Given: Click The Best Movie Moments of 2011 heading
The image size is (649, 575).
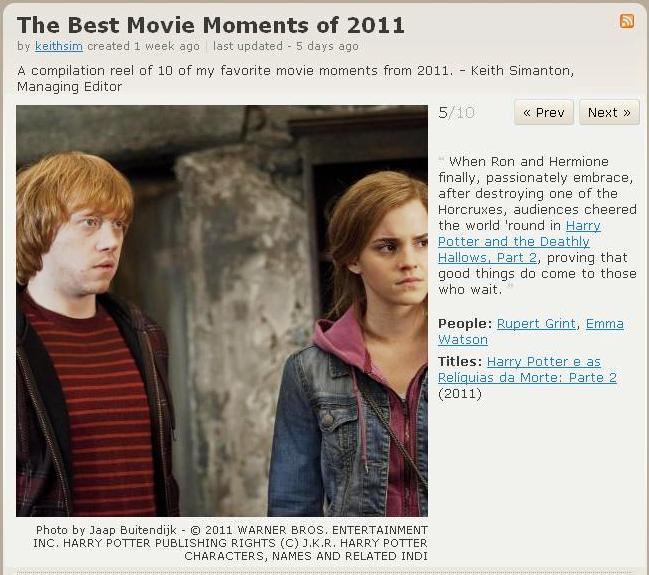Looking at the screenshot, I should (211, 25).
